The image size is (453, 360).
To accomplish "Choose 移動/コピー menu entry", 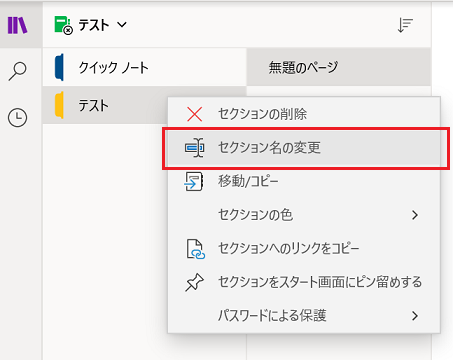I will (x=304, y=182).
